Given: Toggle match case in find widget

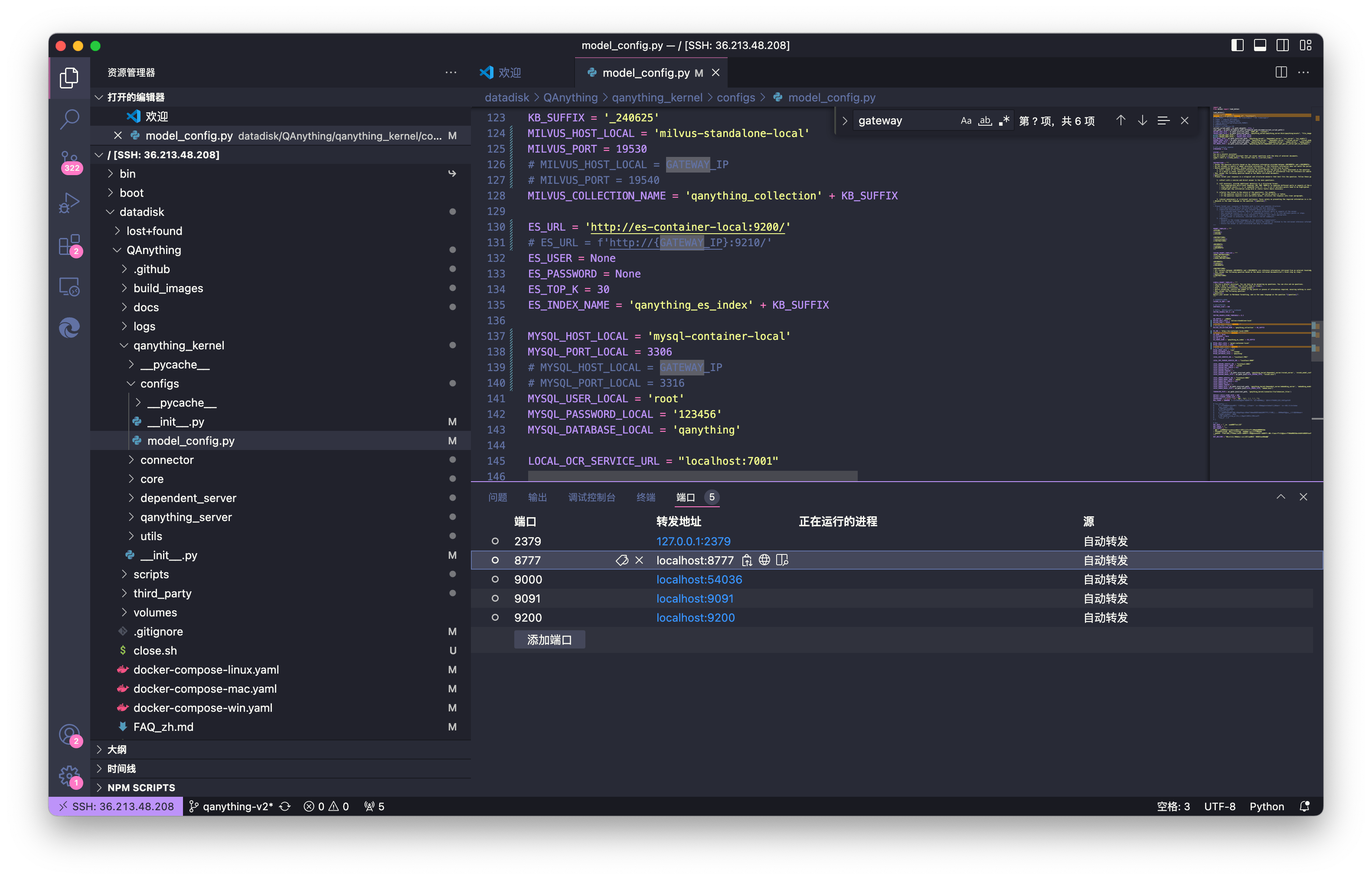Looking at the screenshot, I should [x=966, y=121].
